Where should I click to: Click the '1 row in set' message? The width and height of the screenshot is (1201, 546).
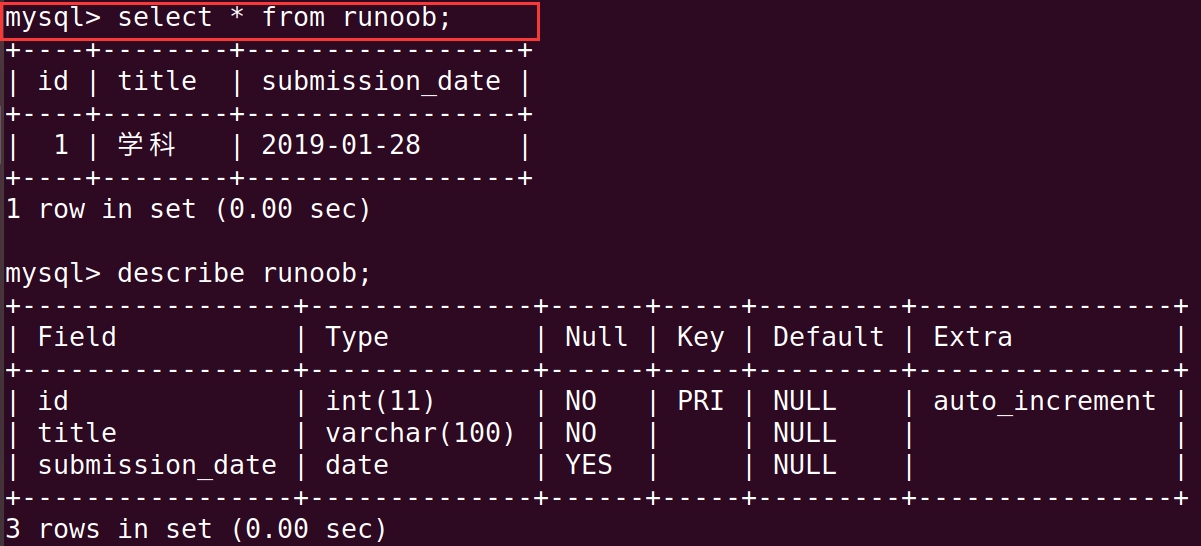188,210
